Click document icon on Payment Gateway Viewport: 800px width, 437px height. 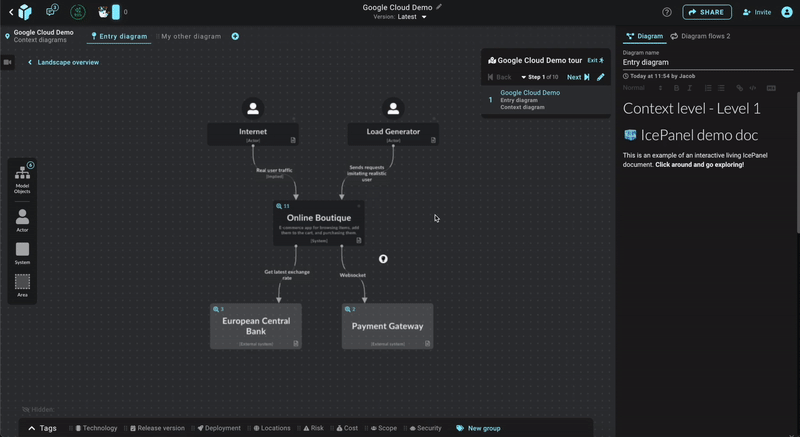tap(428, 344)
